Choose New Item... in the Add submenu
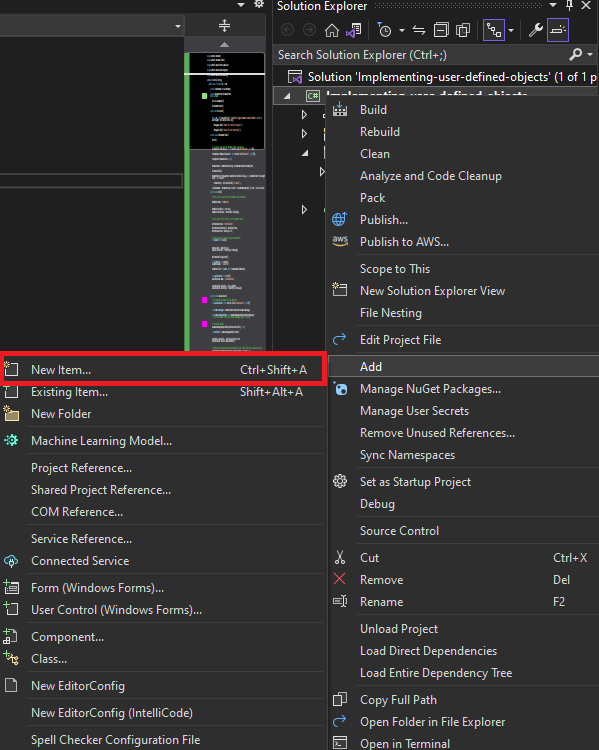Viewport: 599px width, 750px height. (163, 370)
